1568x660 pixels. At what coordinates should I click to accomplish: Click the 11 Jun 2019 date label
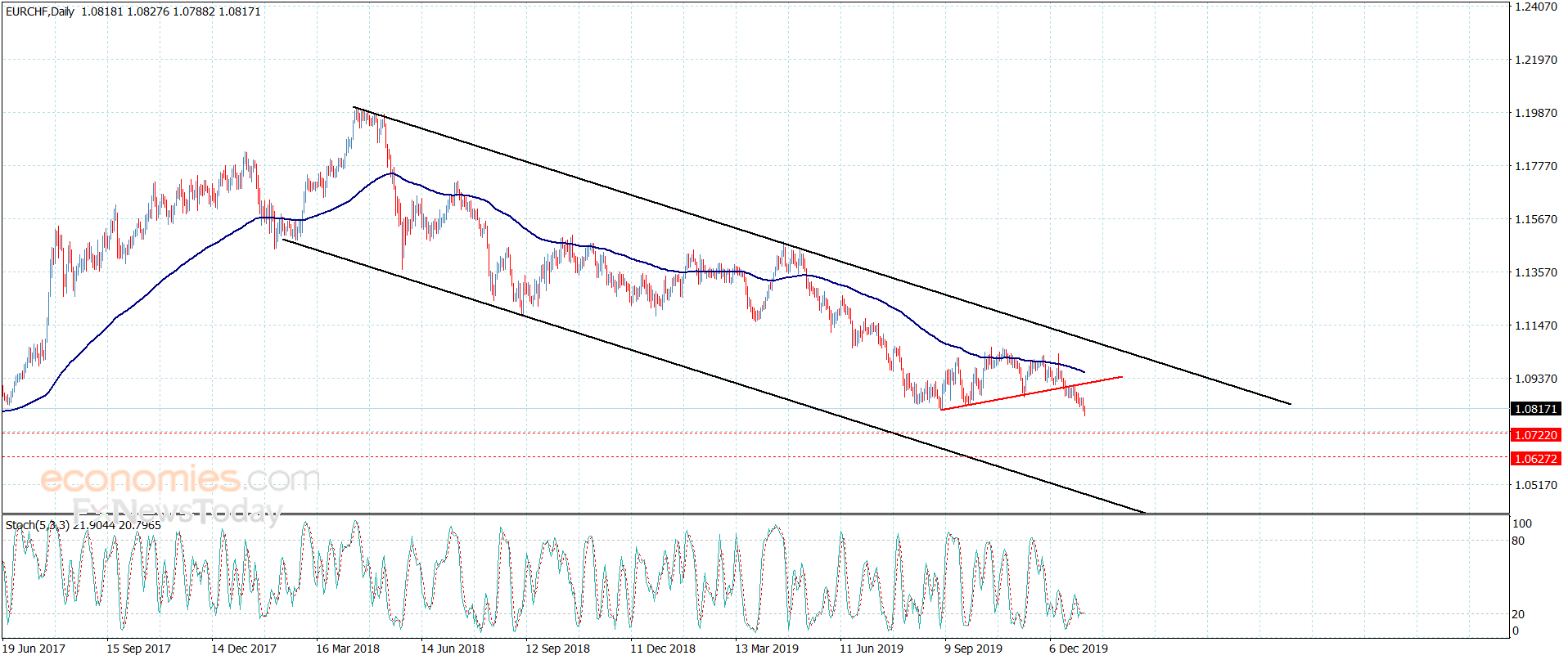point(872,649)
